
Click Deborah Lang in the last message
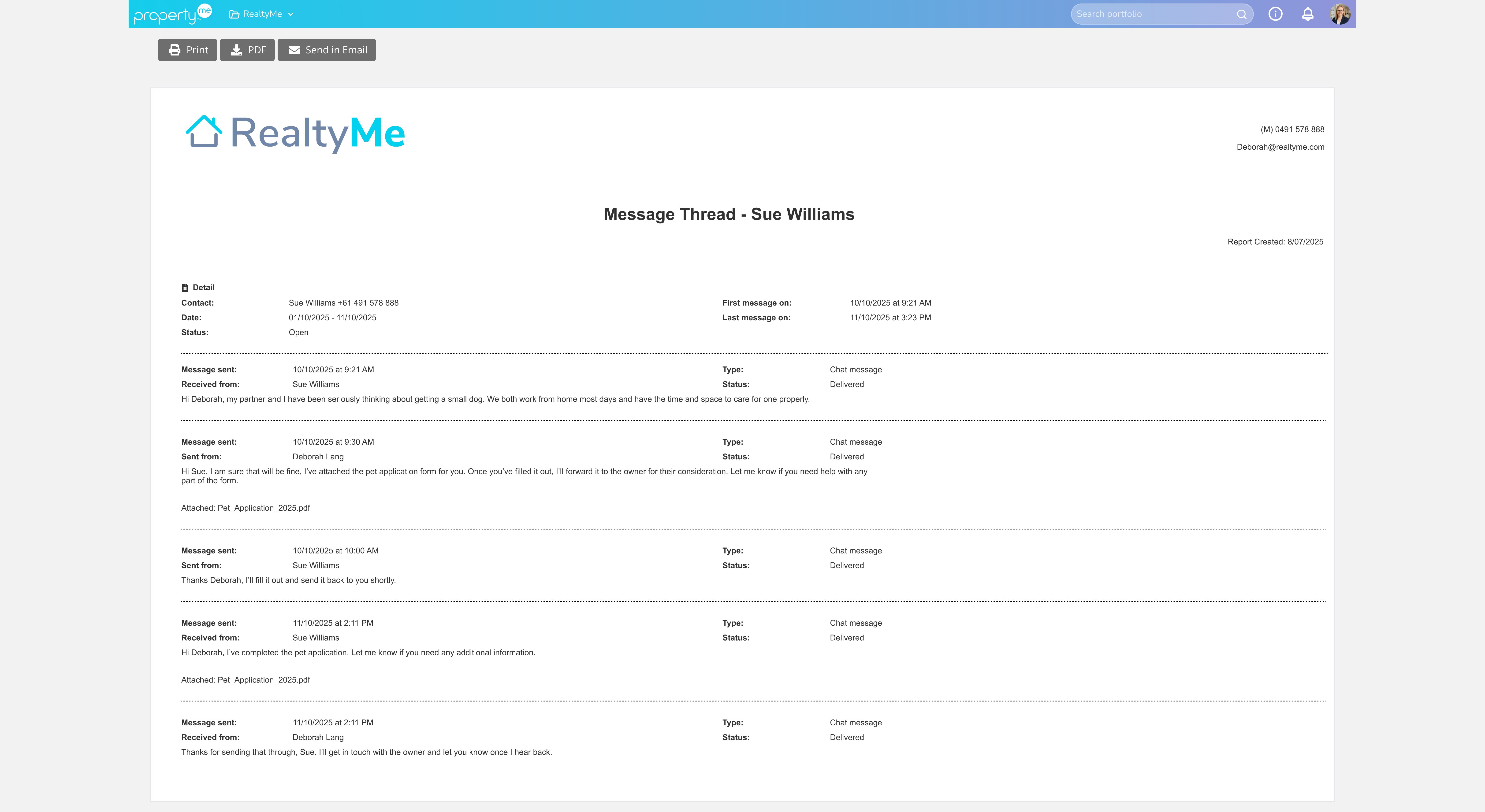pyautogui.click(x=318, y=737)
